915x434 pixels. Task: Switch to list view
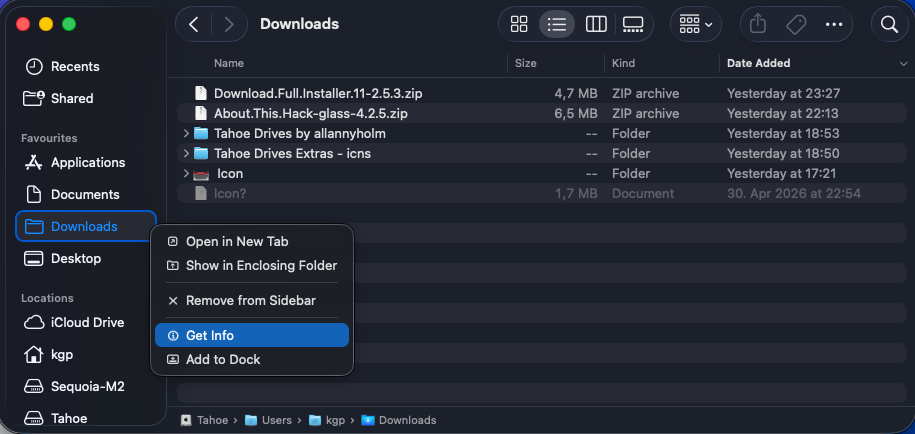557,24
